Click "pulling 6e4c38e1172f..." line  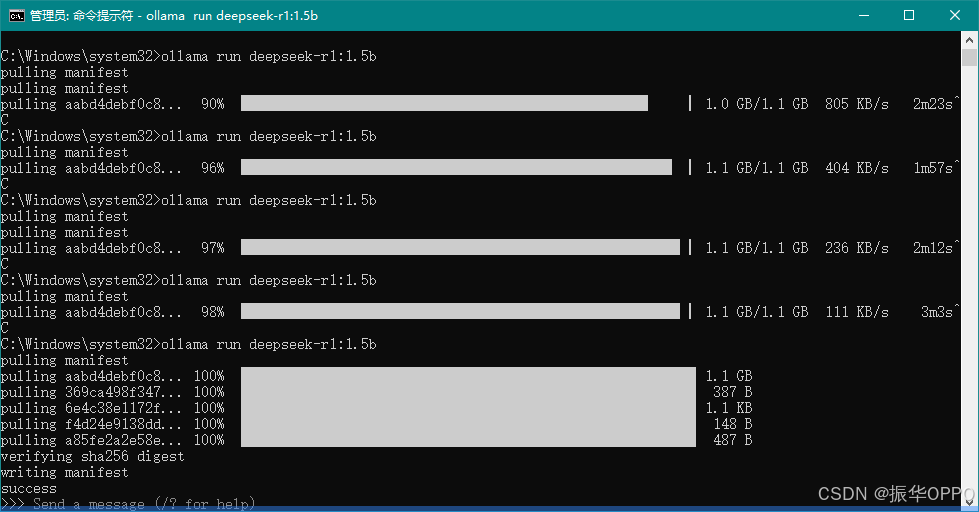pyautogui.click(x=92, y=408)
